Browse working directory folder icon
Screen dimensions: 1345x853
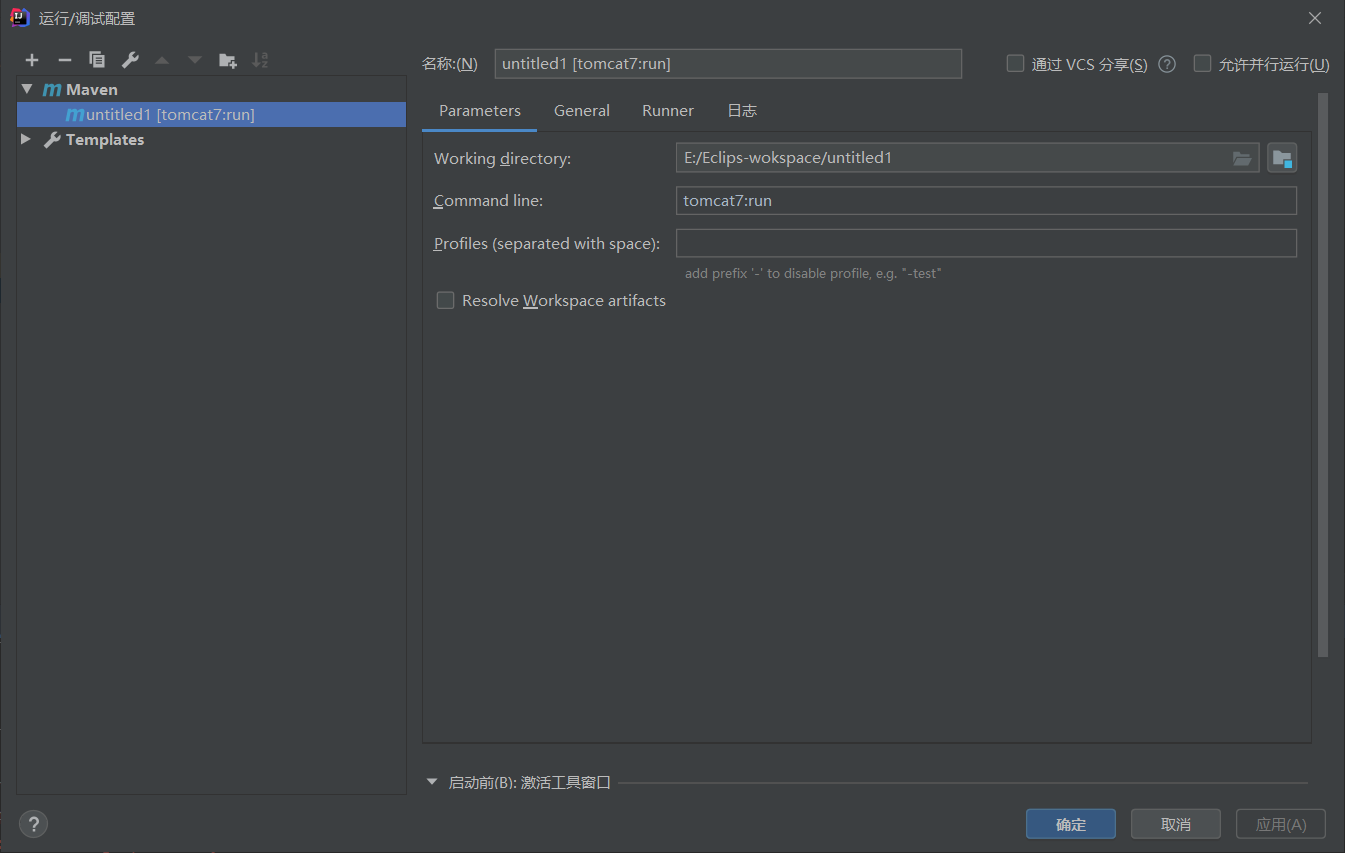[x=1242, y=158]
